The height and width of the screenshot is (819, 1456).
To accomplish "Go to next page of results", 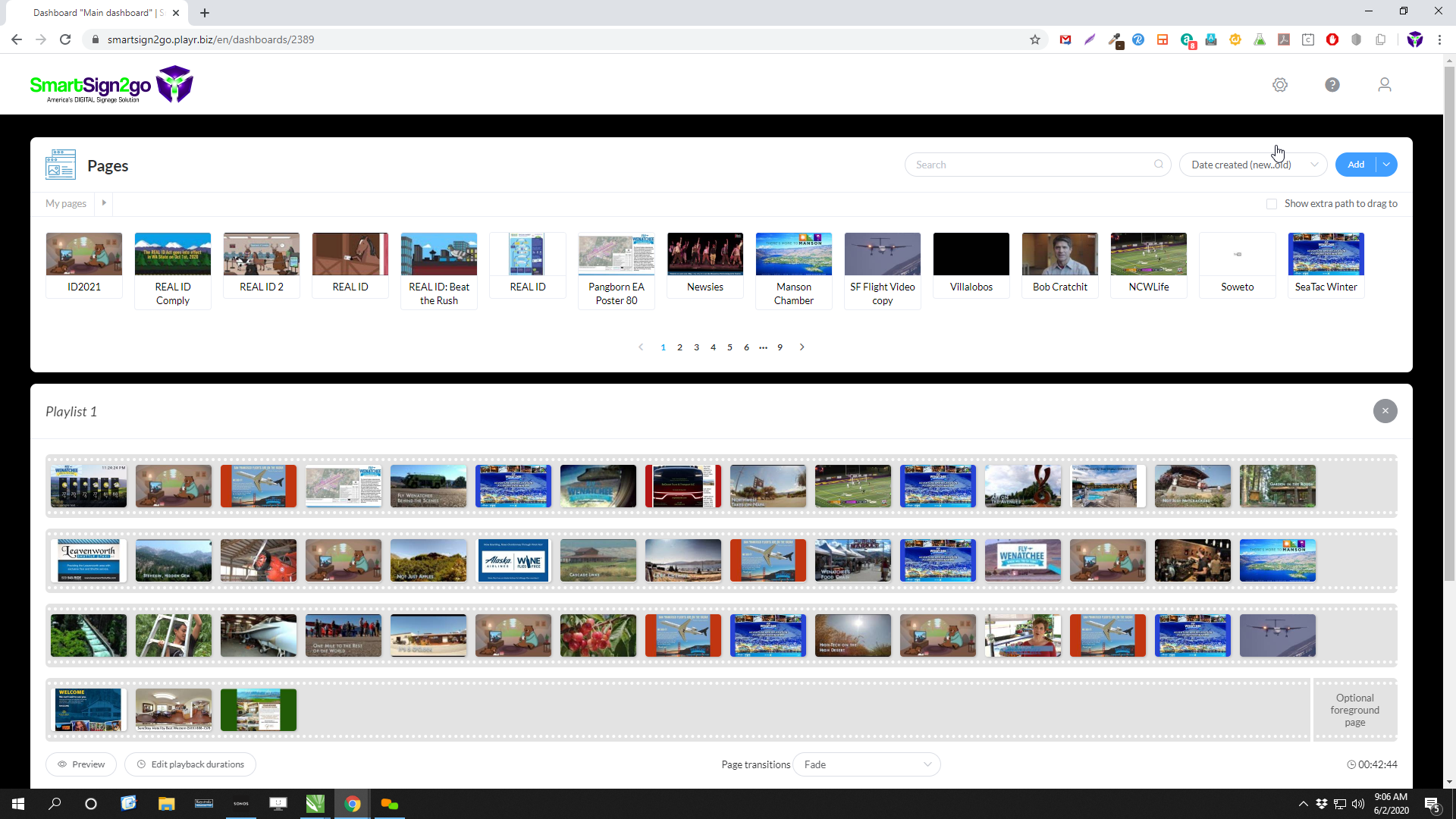I will point(802,347).
